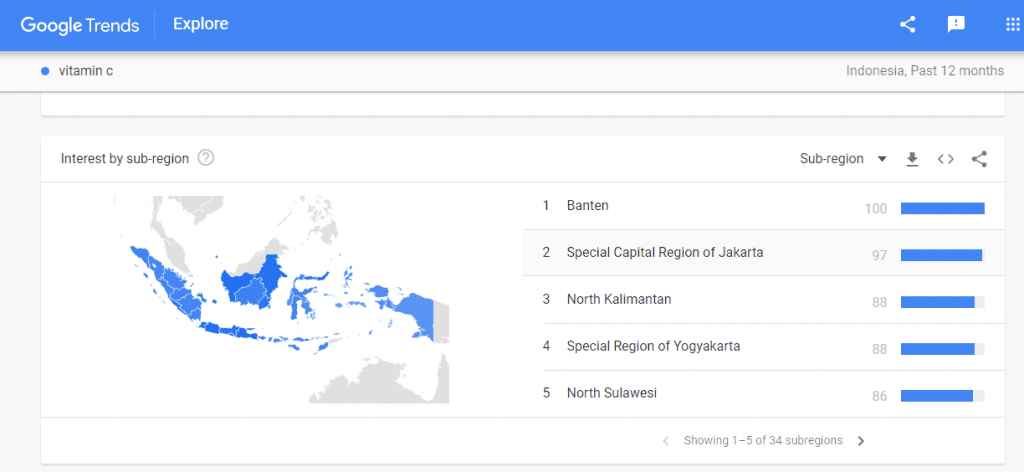
Task: Click the North Sulawesi interest bar
Action: [942, 396]
